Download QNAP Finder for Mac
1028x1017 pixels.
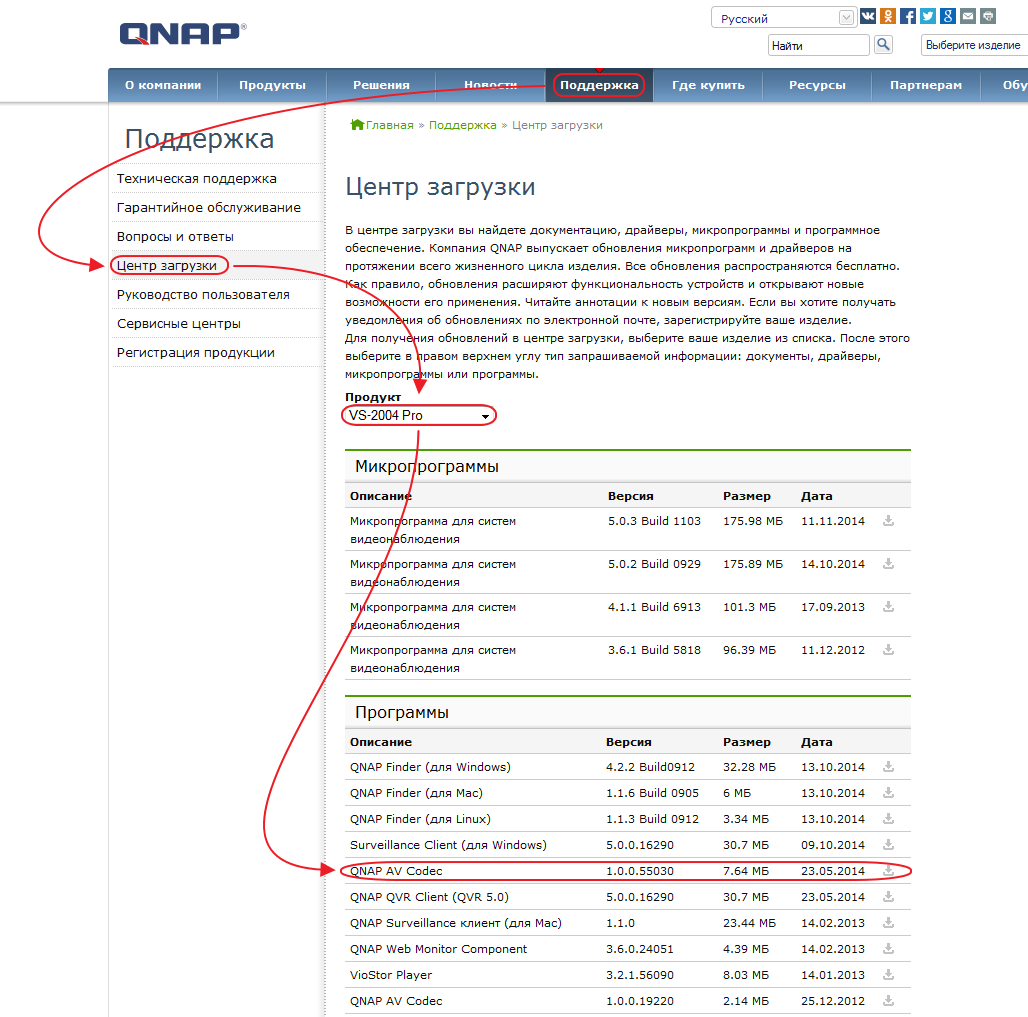tap(888, 793)
